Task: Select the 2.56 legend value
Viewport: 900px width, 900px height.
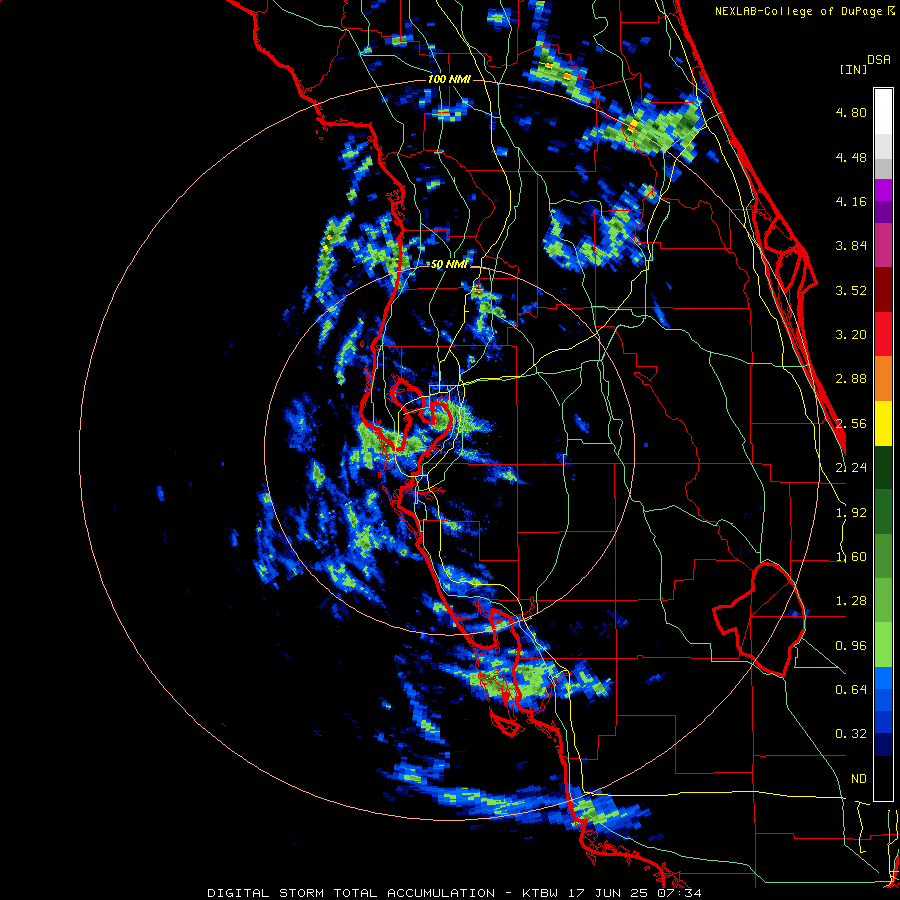Action: [x=851, y=424]
